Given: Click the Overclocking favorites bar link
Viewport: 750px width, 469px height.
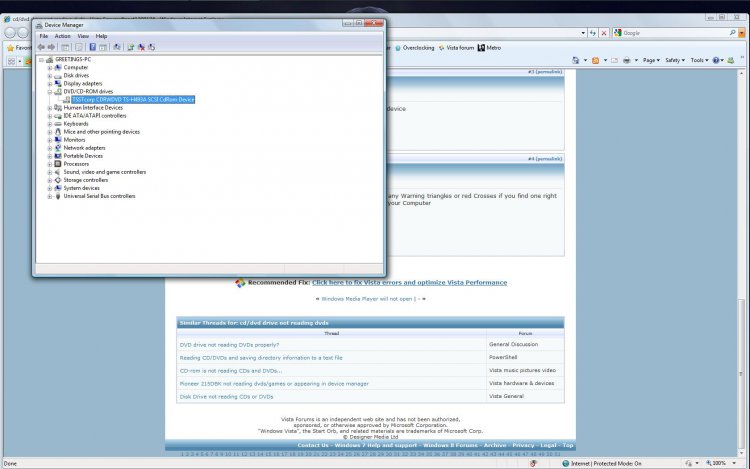Looking at the screenshot, I should click(x=414, y=48).
